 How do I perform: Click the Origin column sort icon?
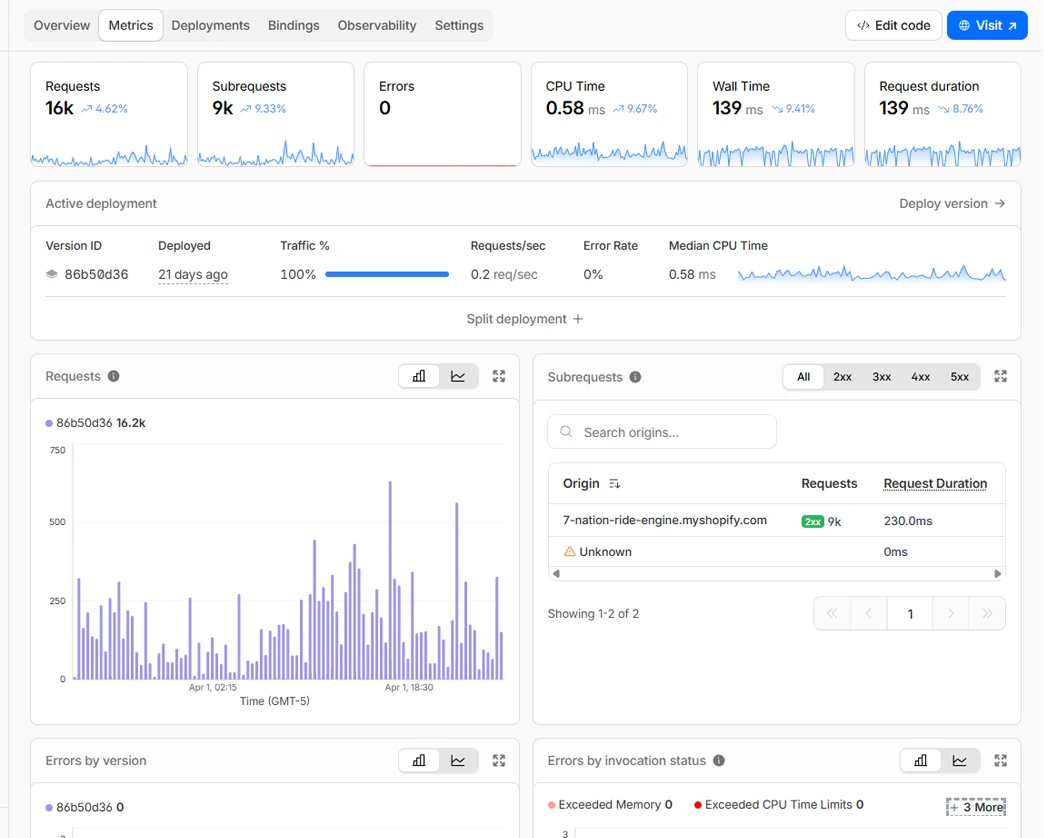614,484
